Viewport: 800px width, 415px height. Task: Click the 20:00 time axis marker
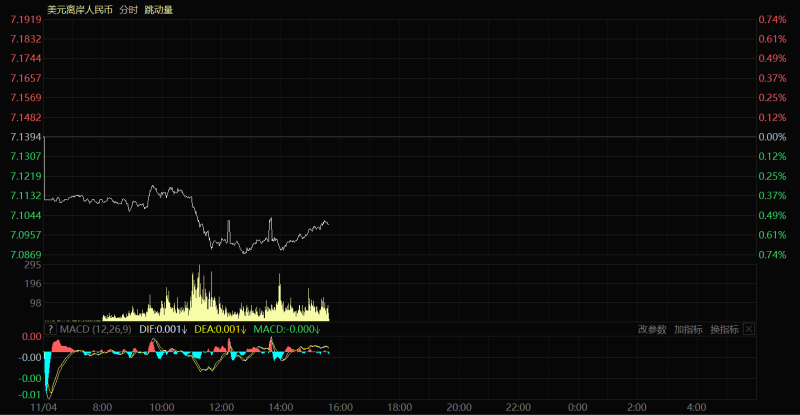tap(459, 407)
